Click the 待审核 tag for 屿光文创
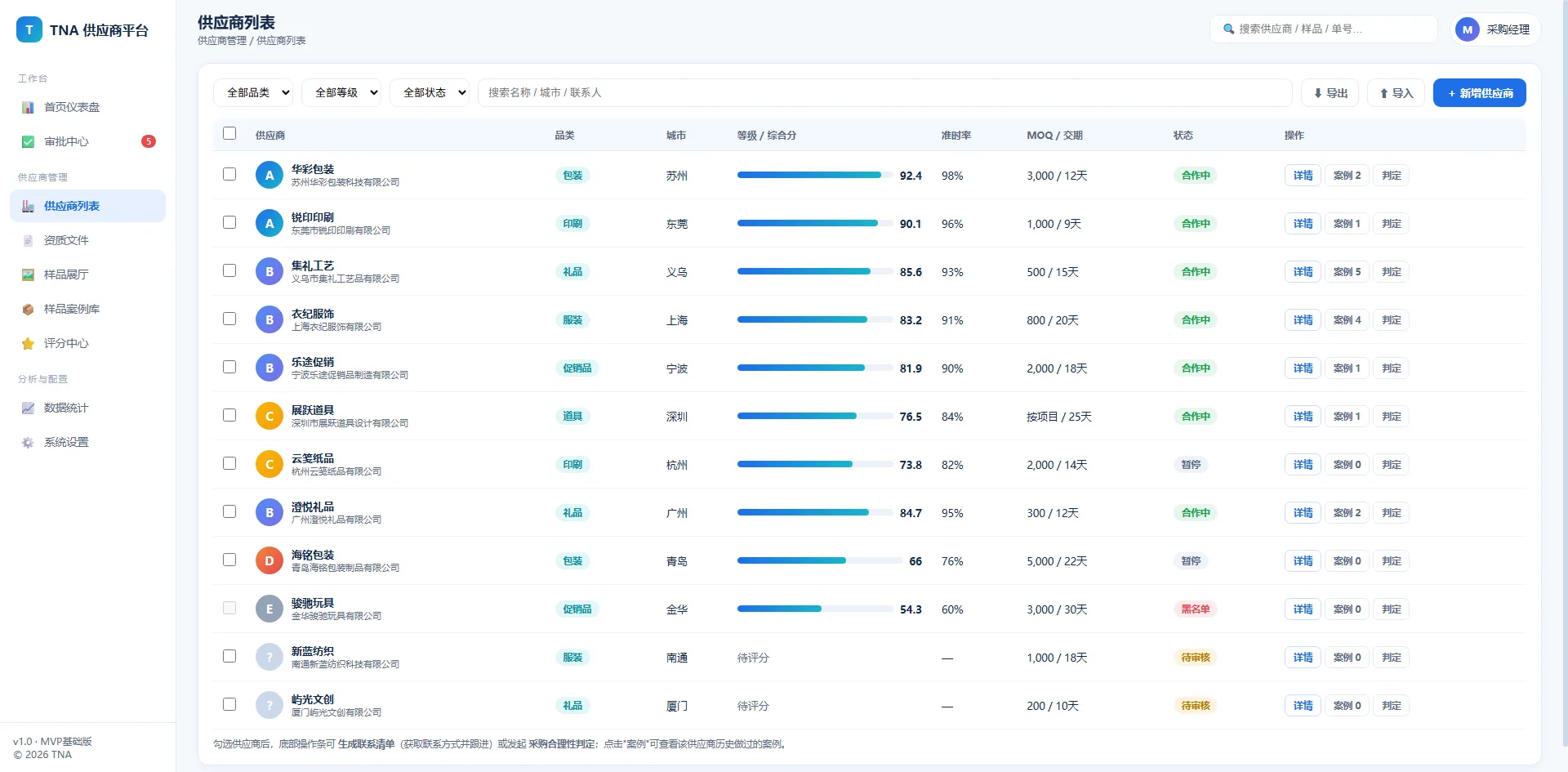This screenshot has height=772, width=1568. click(1195, 705)
